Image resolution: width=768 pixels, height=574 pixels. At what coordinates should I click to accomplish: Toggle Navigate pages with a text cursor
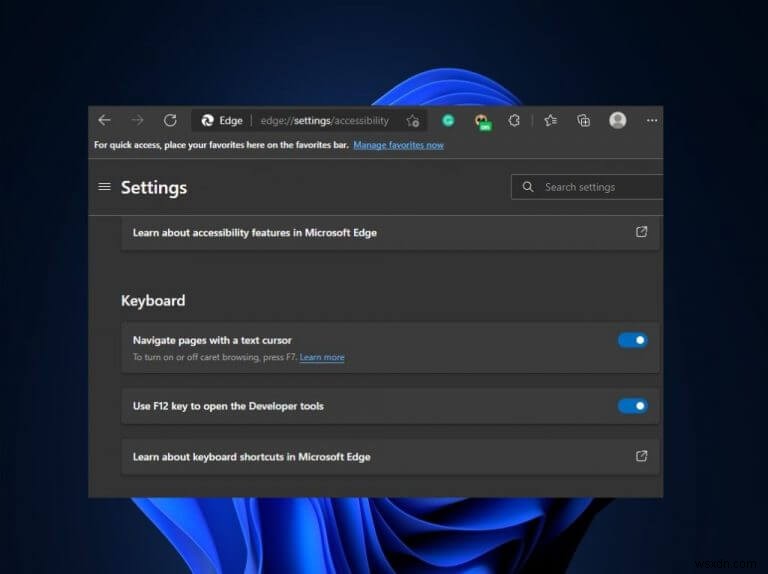point(633,340)
